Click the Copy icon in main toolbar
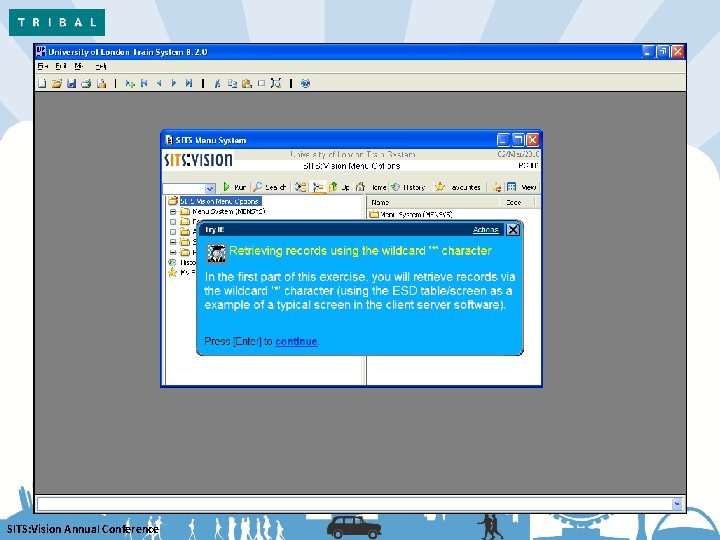 pos(232,83)
